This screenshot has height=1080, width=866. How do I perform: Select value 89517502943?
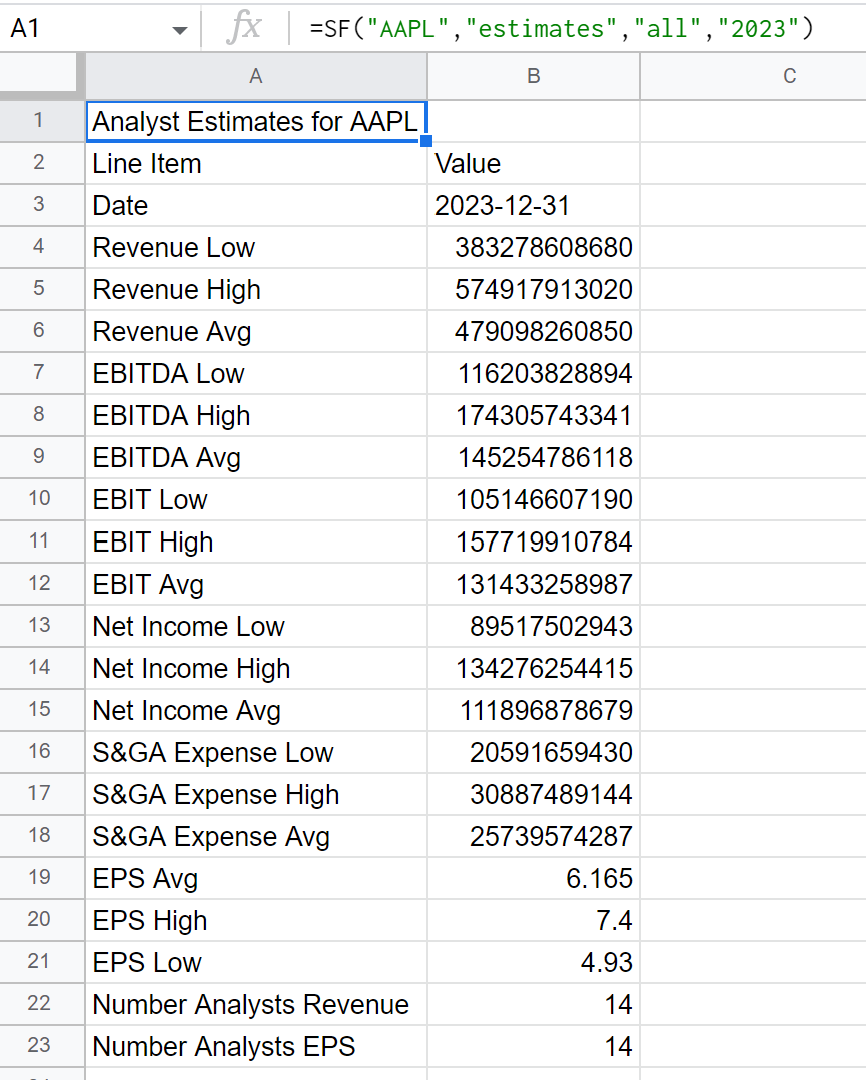point(533,626)
